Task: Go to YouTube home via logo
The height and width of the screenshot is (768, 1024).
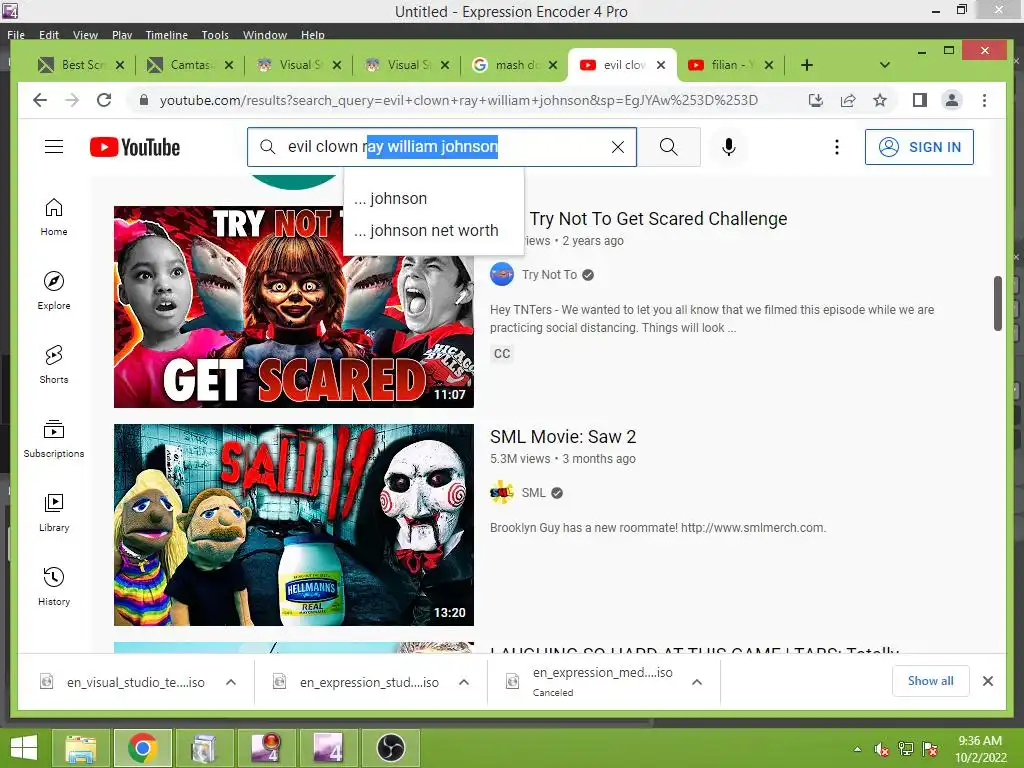Action: 135,147
